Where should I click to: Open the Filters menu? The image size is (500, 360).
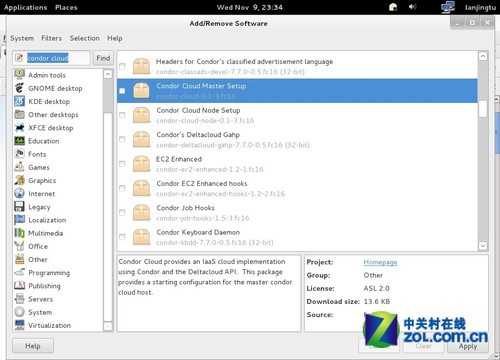[51, 38]
